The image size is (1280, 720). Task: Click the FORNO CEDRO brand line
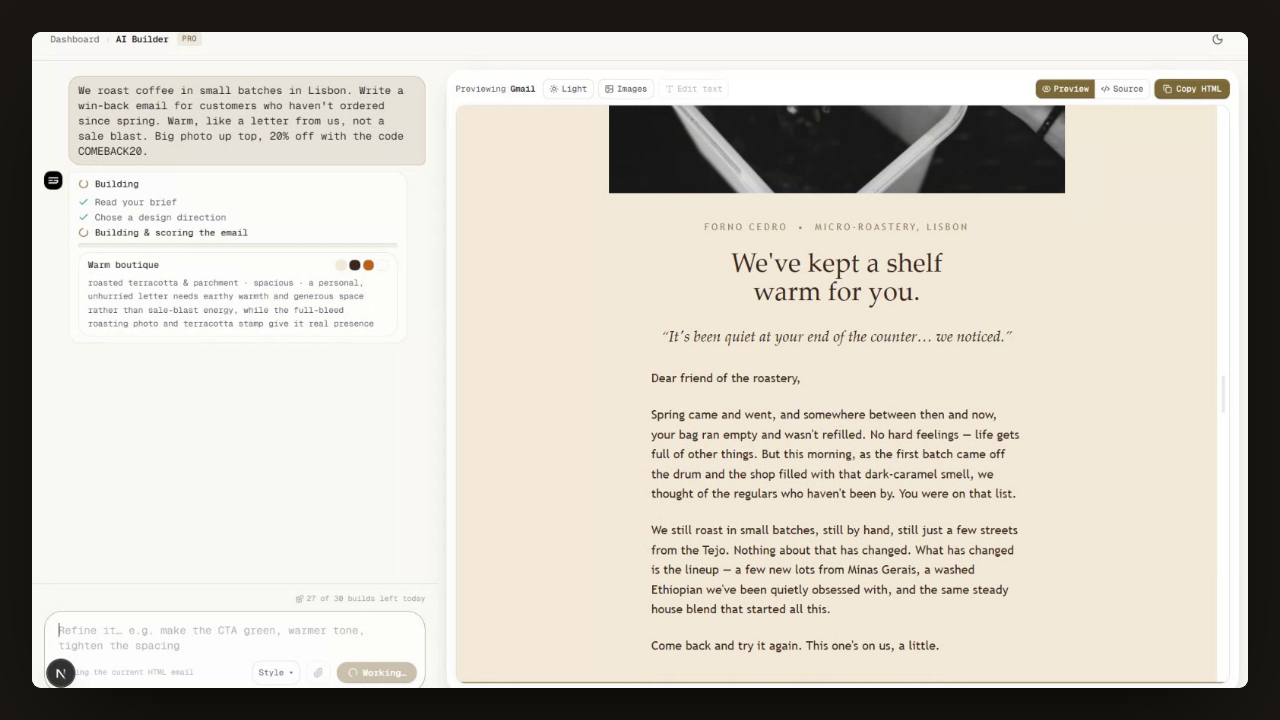coord(836,227)
